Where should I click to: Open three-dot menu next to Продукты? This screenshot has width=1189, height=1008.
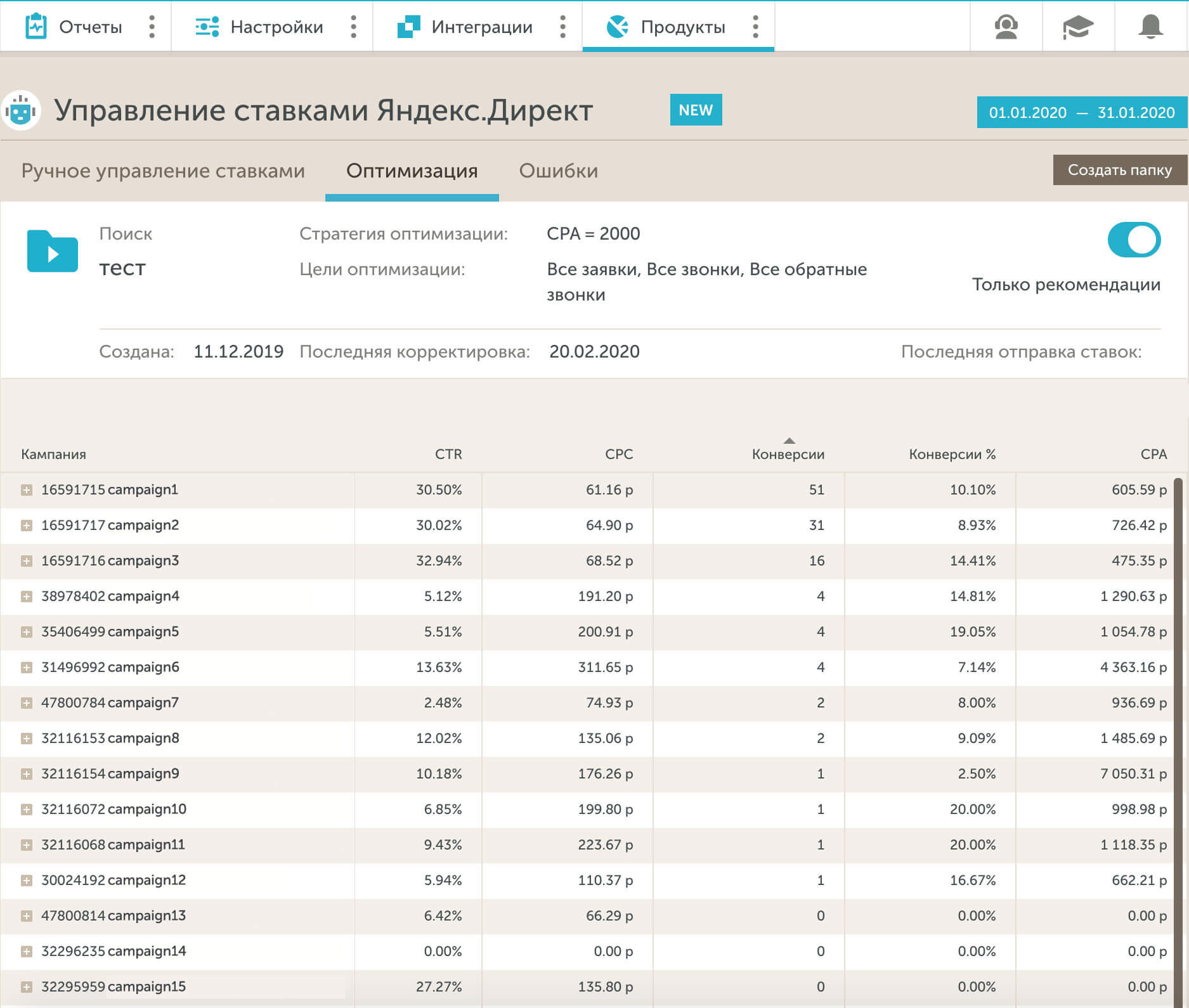[755, 27]
